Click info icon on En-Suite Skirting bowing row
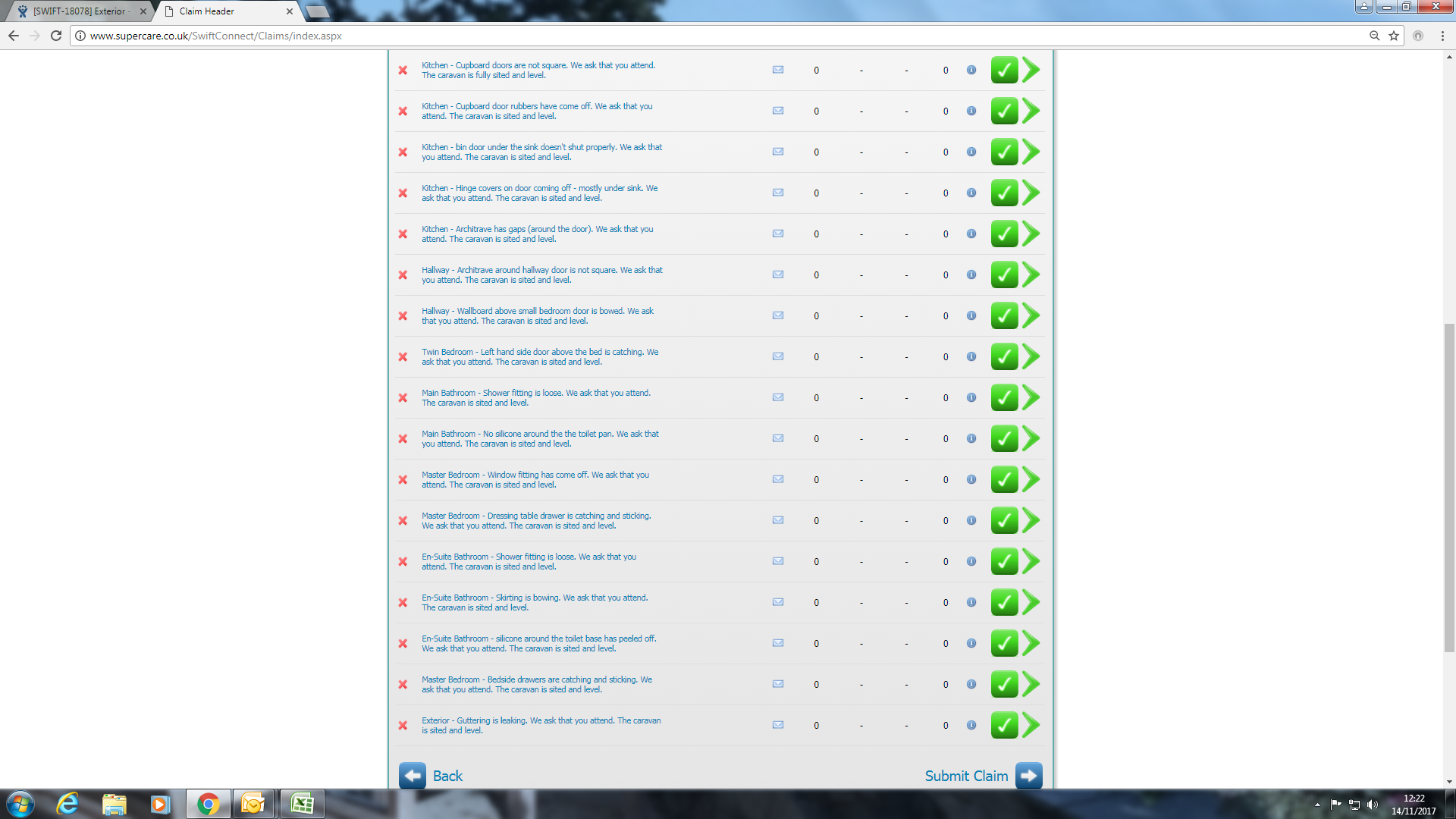Screen dimensions: 1456x819 [971, 602]
